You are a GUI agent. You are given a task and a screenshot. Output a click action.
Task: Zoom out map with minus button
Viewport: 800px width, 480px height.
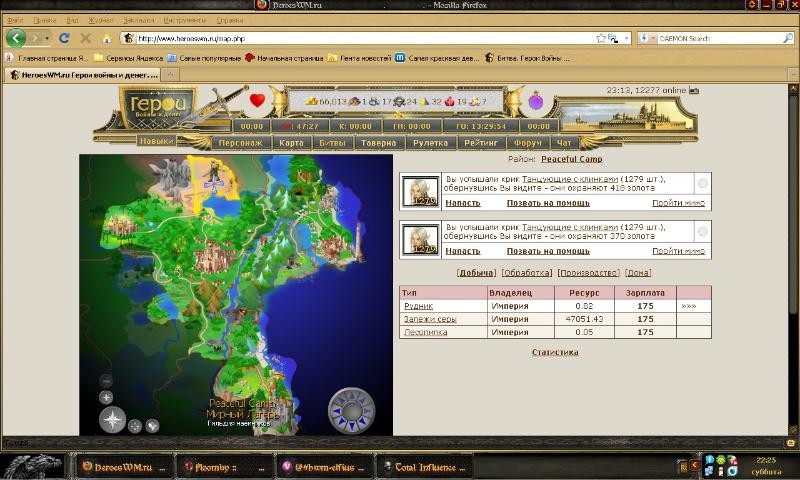106,381
